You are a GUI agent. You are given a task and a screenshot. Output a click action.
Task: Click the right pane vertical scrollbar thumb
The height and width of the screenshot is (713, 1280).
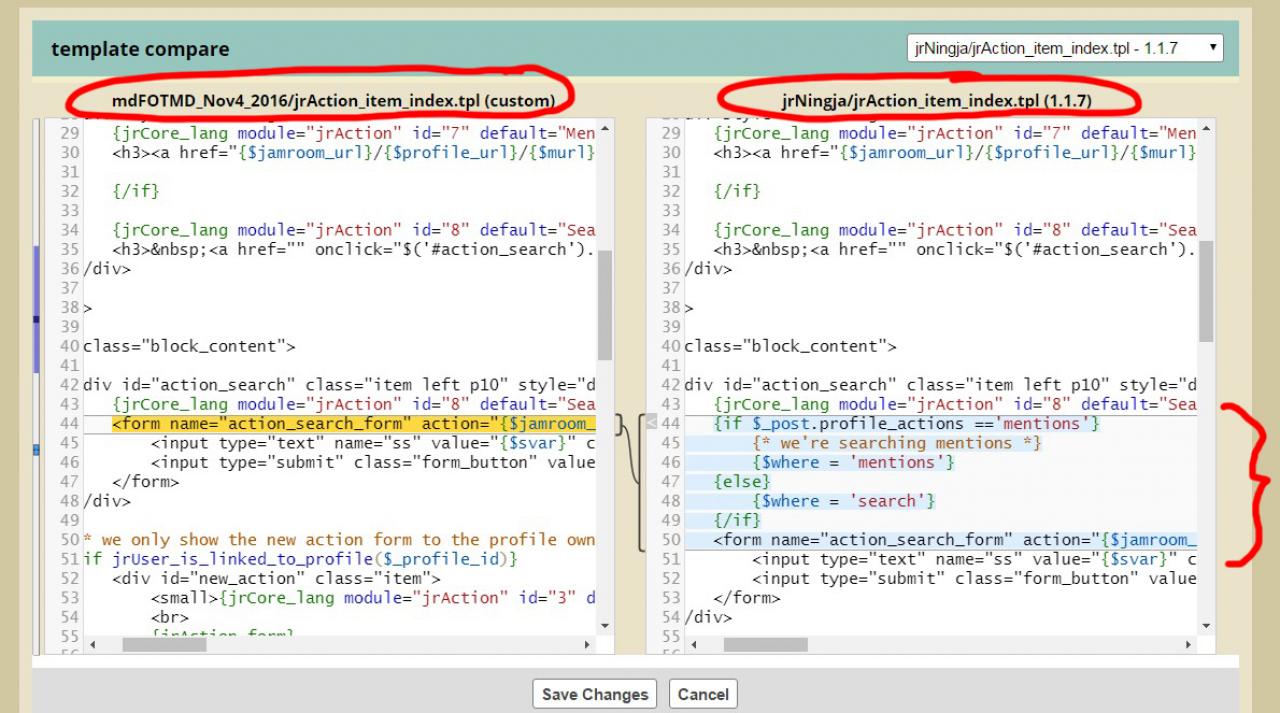coord(1205,290)
